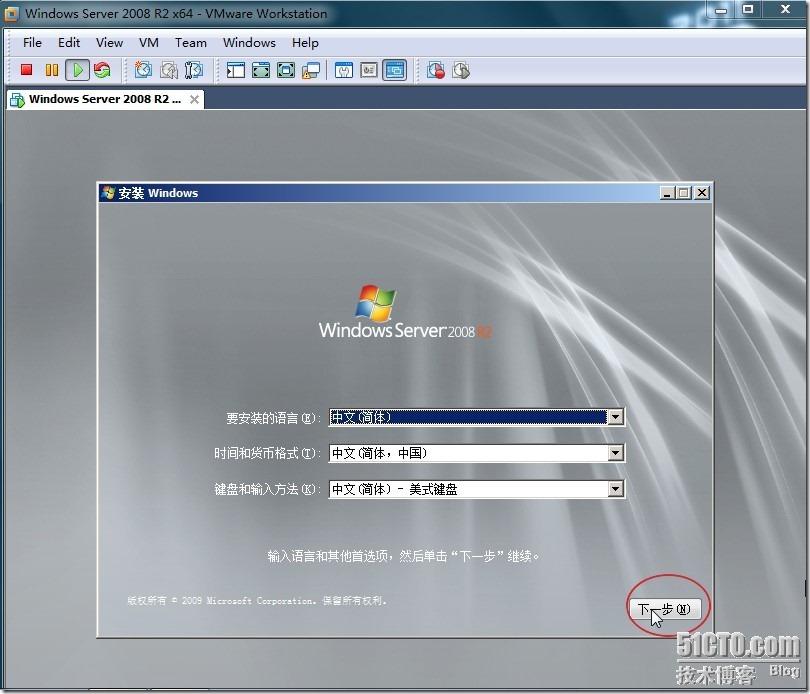Open the VM menu
Image resolution: width=810 pixels, height=694 pixels.
click(149, 43)
